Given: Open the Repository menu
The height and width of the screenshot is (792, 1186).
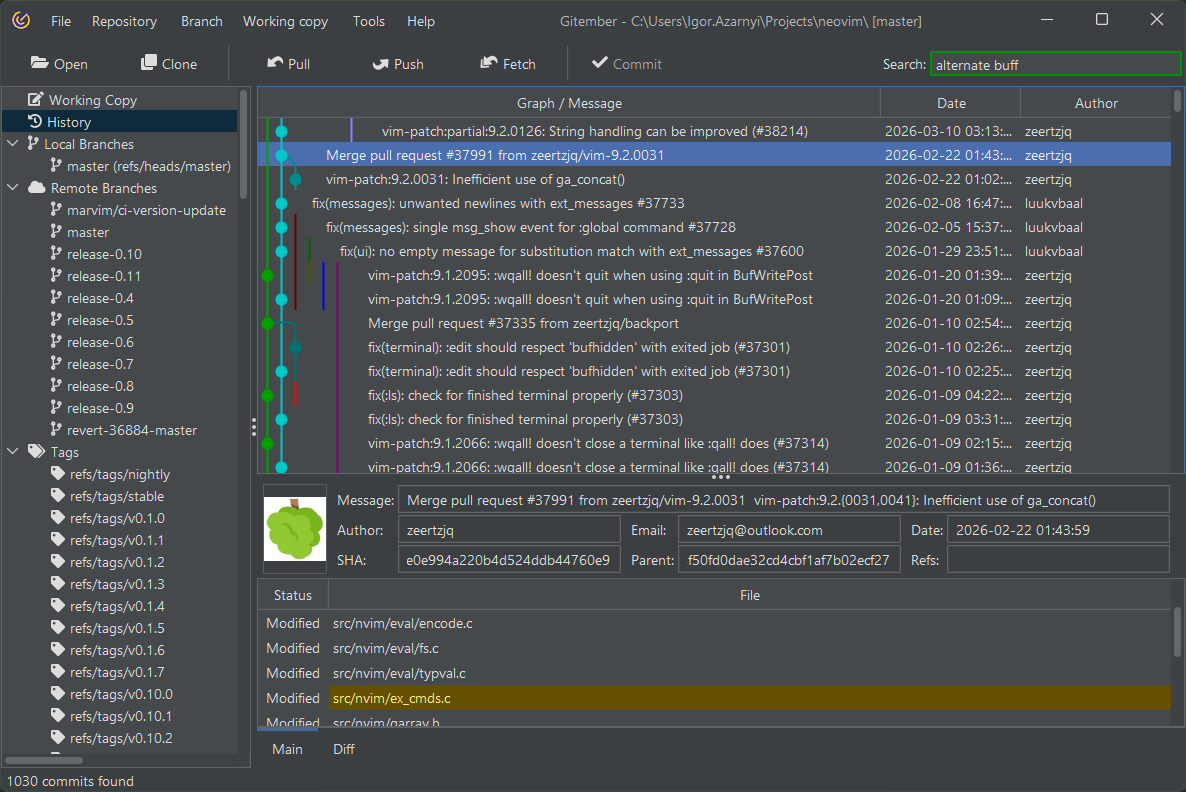Looking at the screenshot, I should point(124,21).
